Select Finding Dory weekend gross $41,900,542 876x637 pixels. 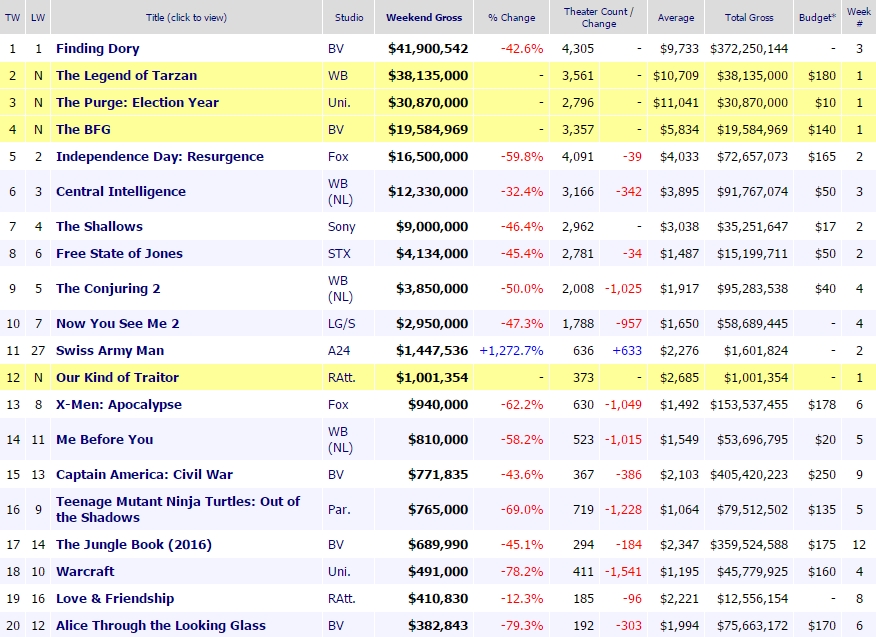coord(428,49)
